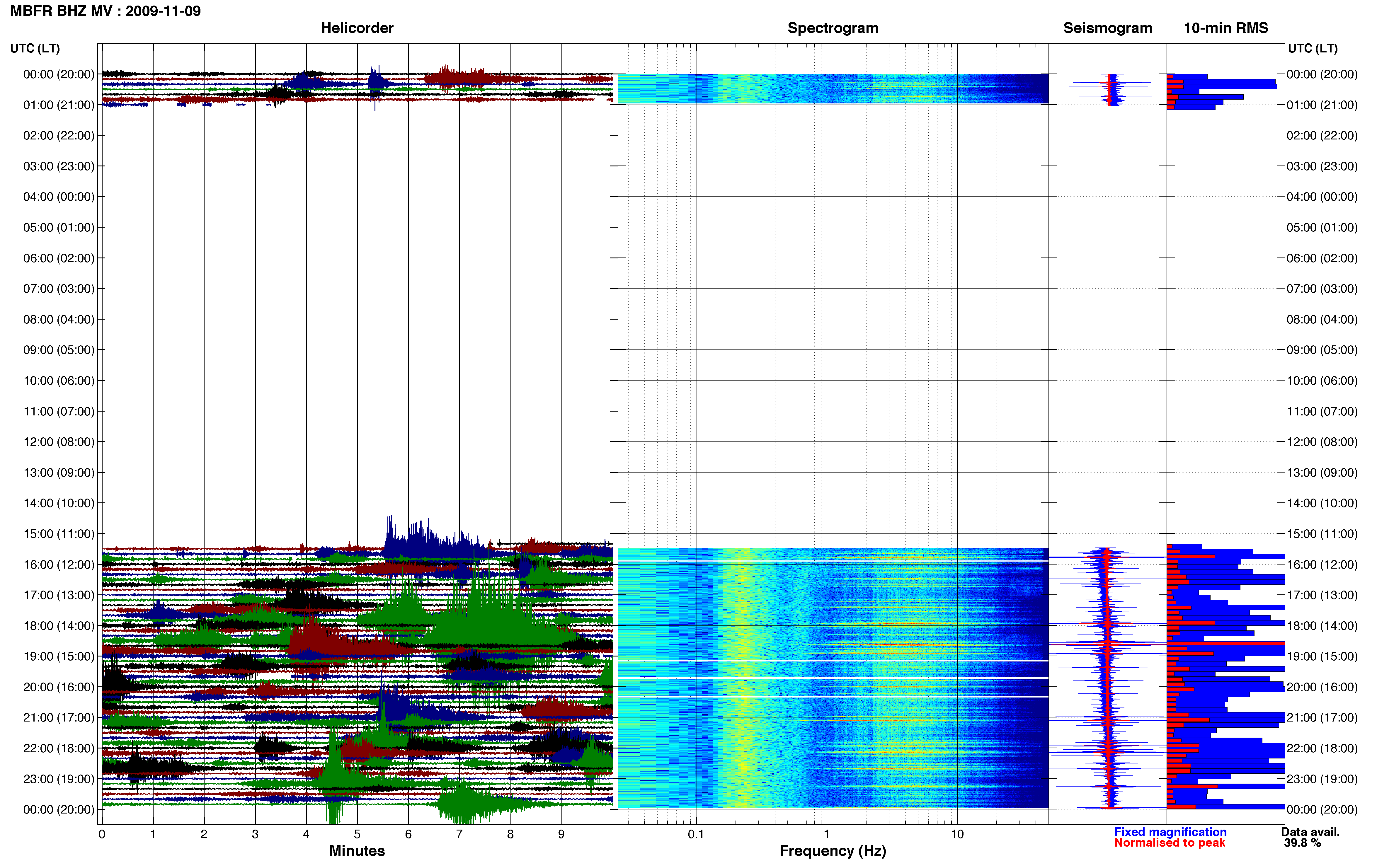Screen dimensions: 1389x868
Task: Click the Data avail. label
Action: coord(1310,832)
